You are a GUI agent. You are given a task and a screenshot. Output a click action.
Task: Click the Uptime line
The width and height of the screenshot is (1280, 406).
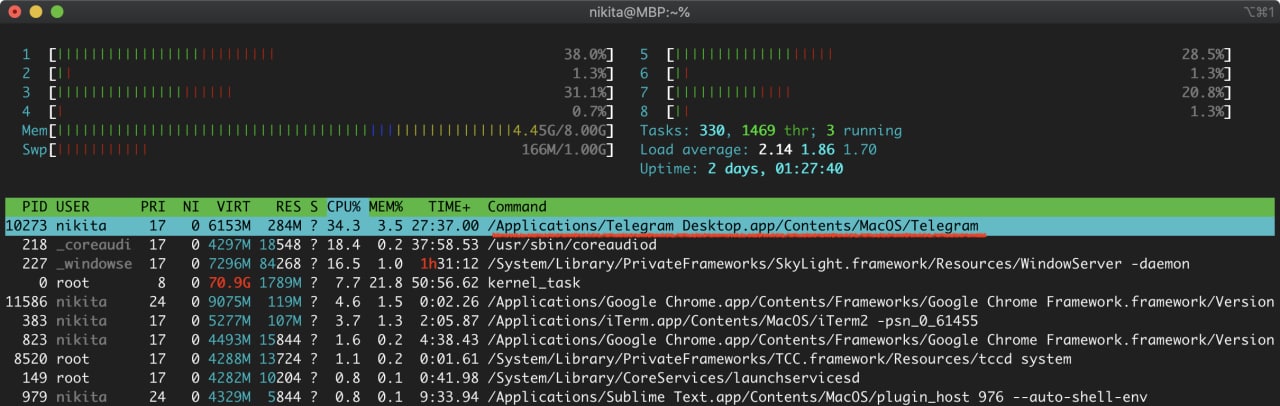[741, 169]
